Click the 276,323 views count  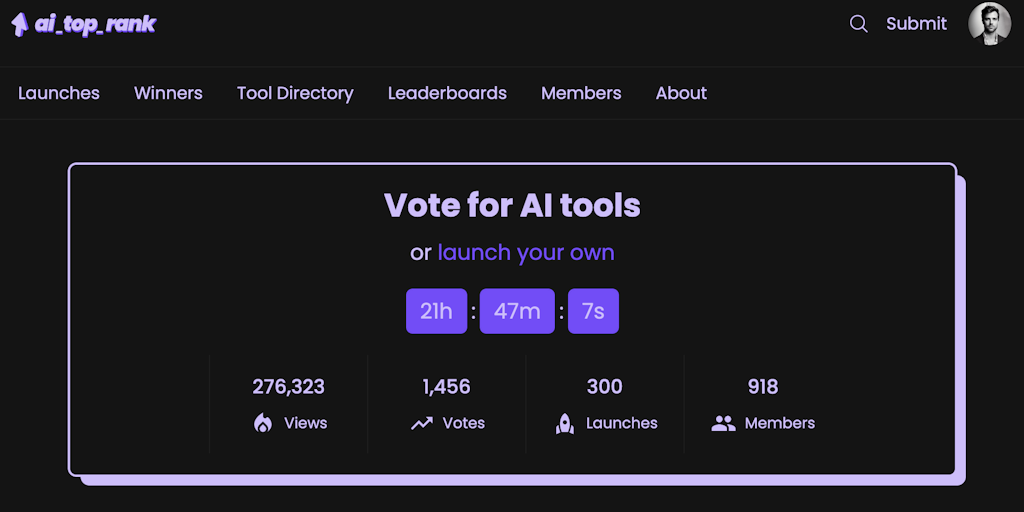(289, 387)
